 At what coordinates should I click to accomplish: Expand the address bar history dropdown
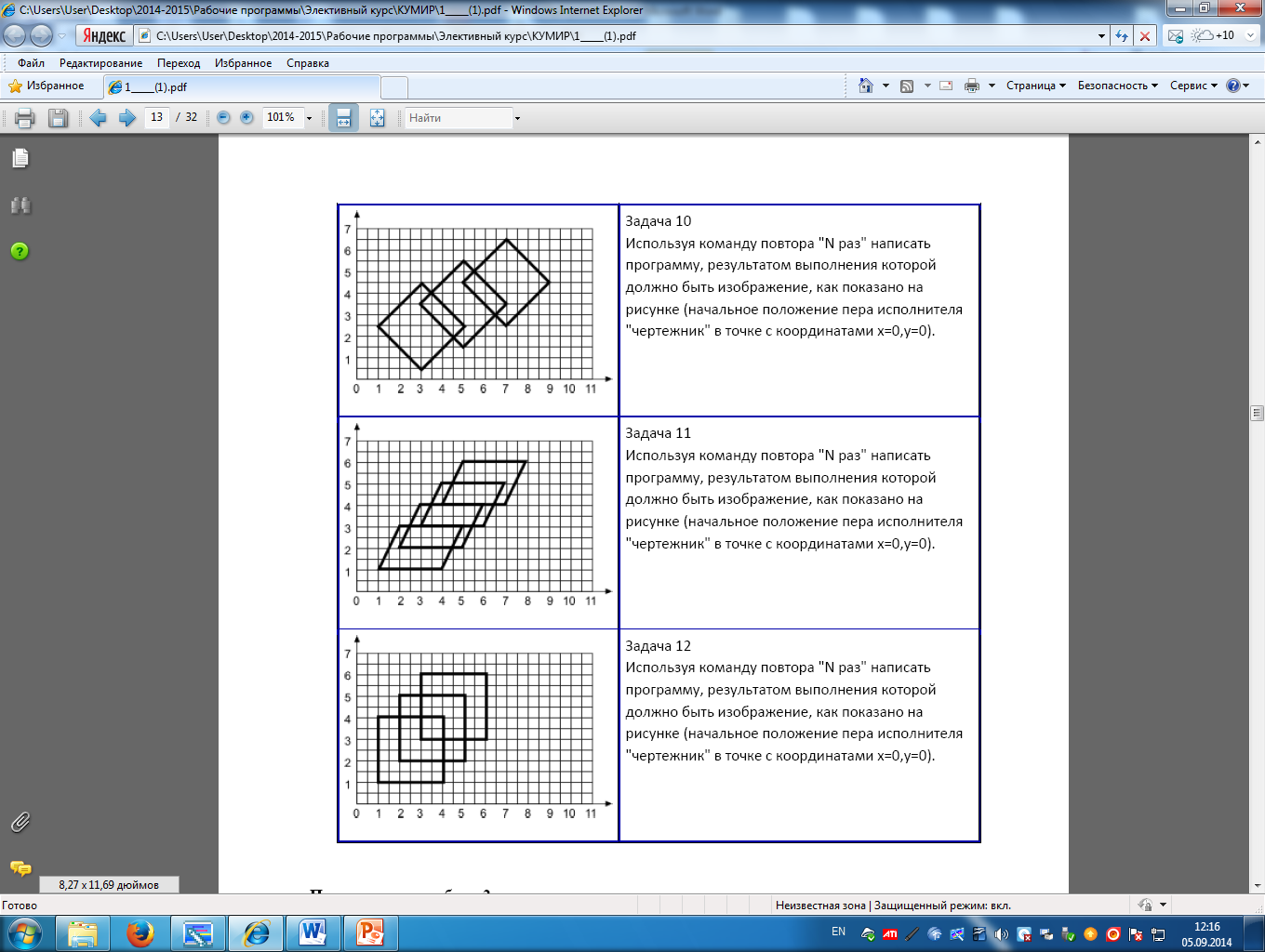point(1101,36)
